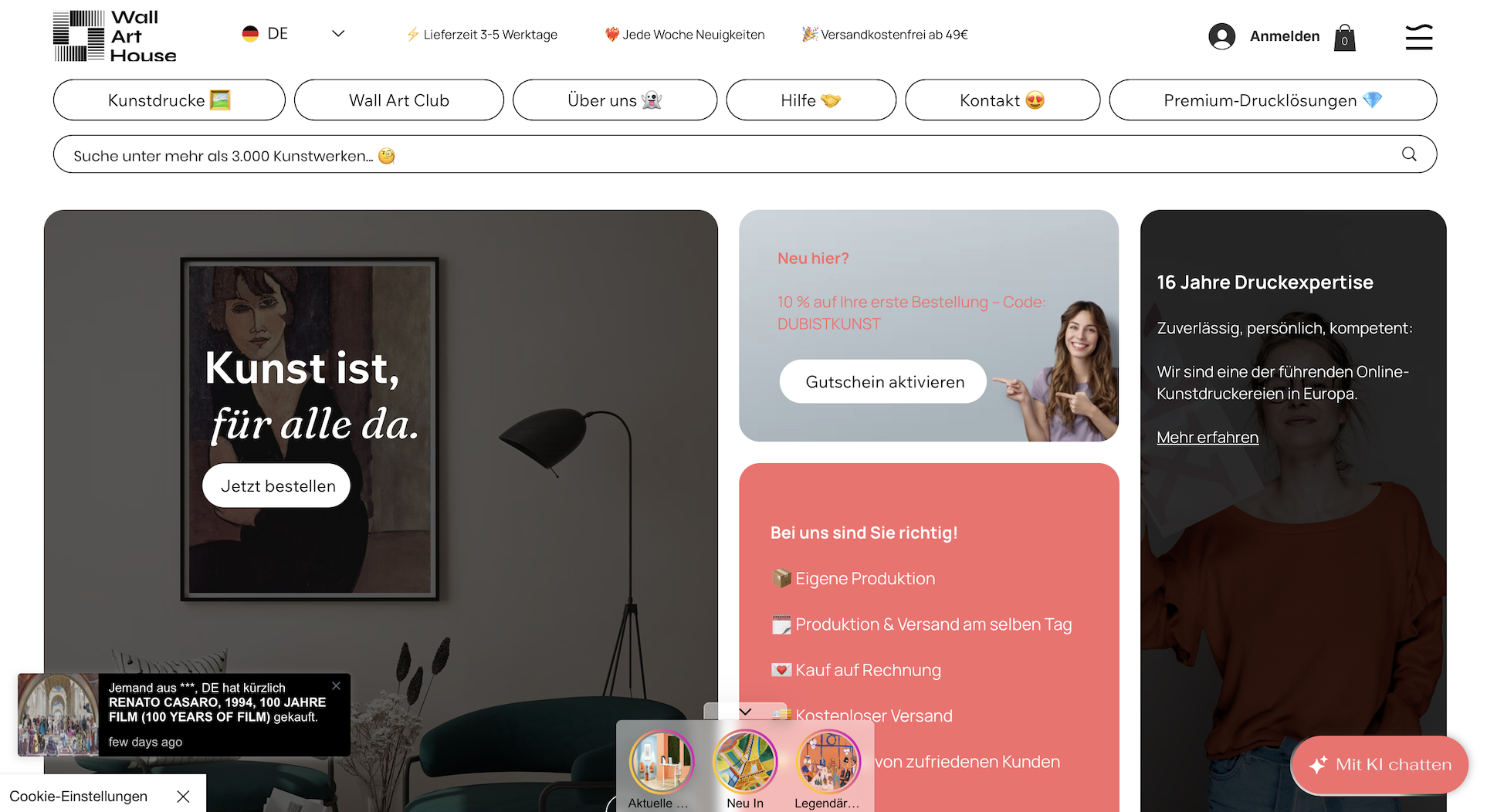Close the Cookie-Einstellungen bar
The height and width of the screenshot is (812, 1487).
pos(183,796)
